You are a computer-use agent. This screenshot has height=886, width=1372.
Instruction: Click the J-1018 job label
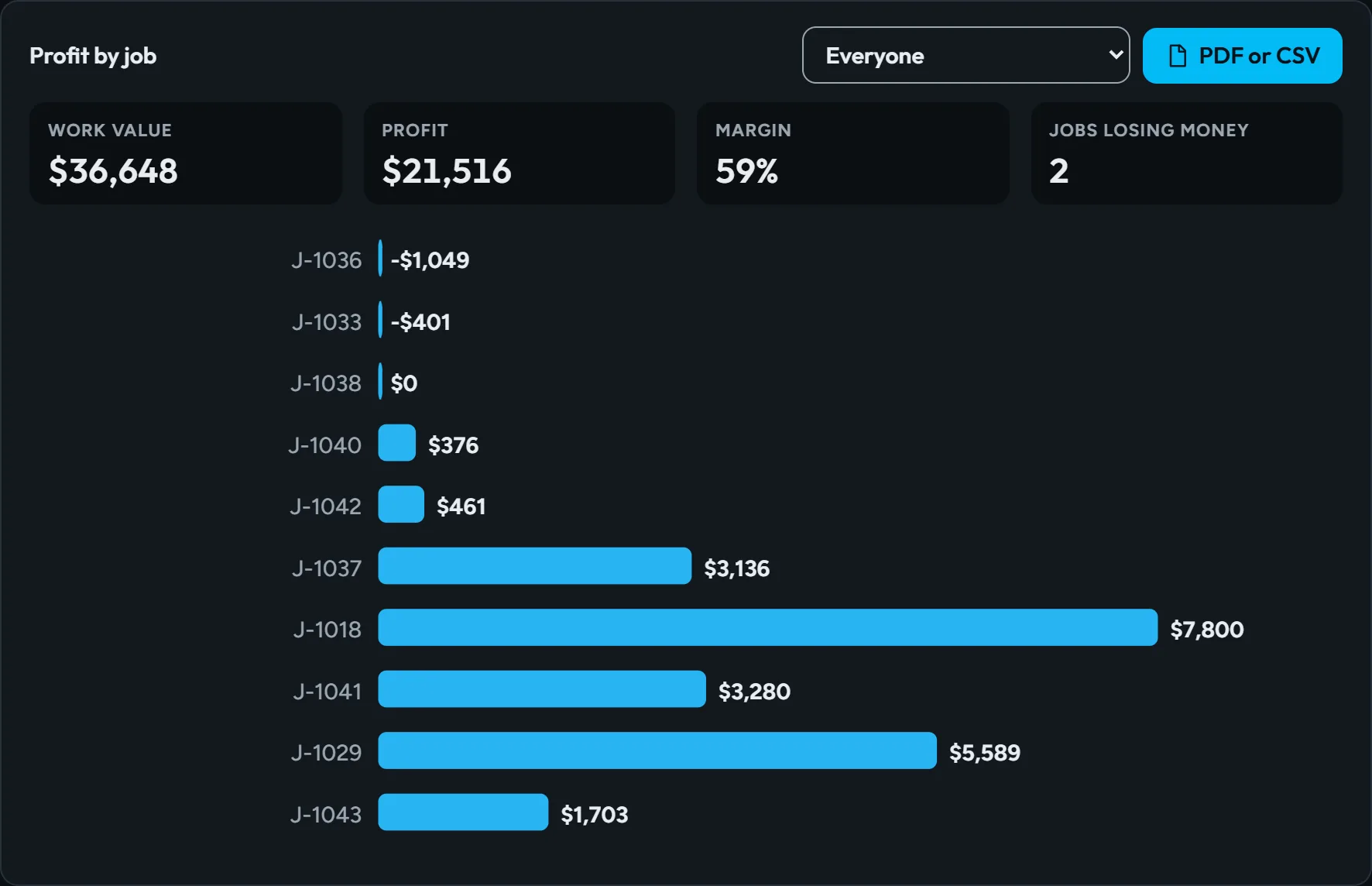(x=327, y=629)
